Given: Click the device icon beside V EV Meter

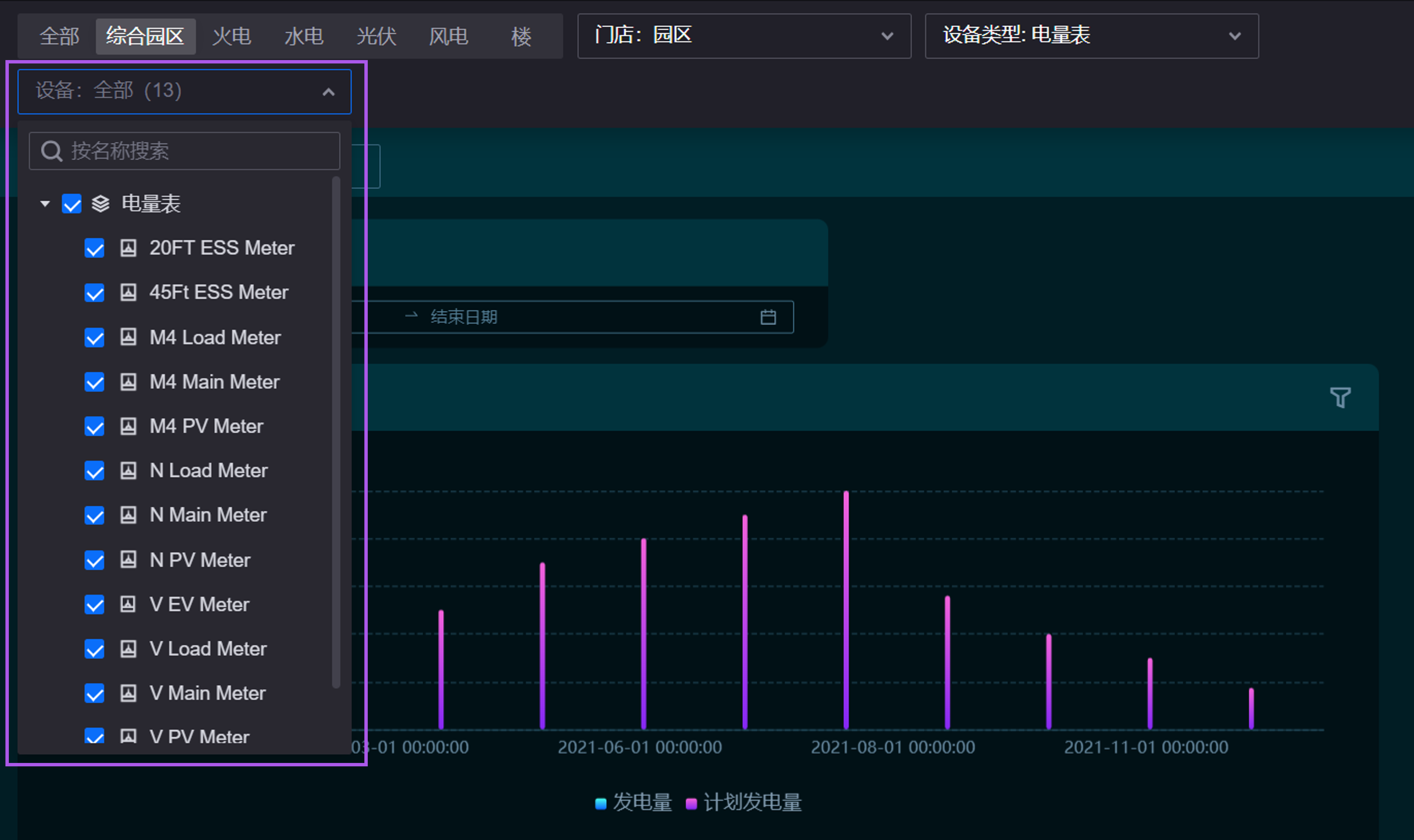Looking at the screenshot, I should (129, 604).
